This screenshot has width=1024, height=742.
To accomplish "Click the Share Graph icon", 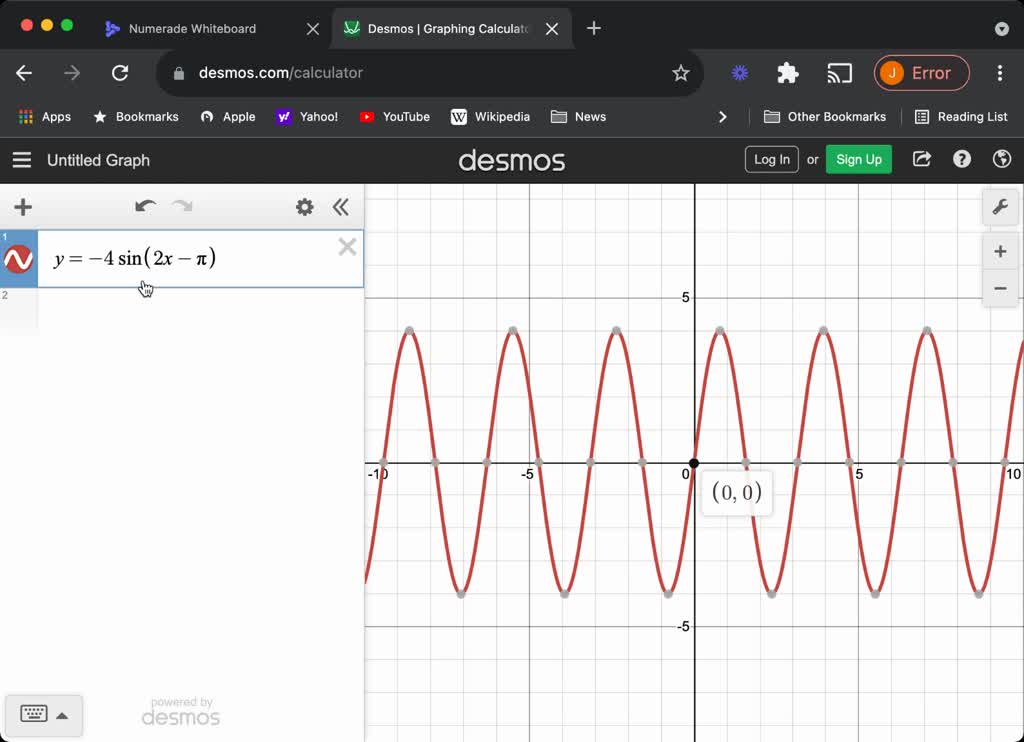I will pyautogui.click(x=921, y=158).
